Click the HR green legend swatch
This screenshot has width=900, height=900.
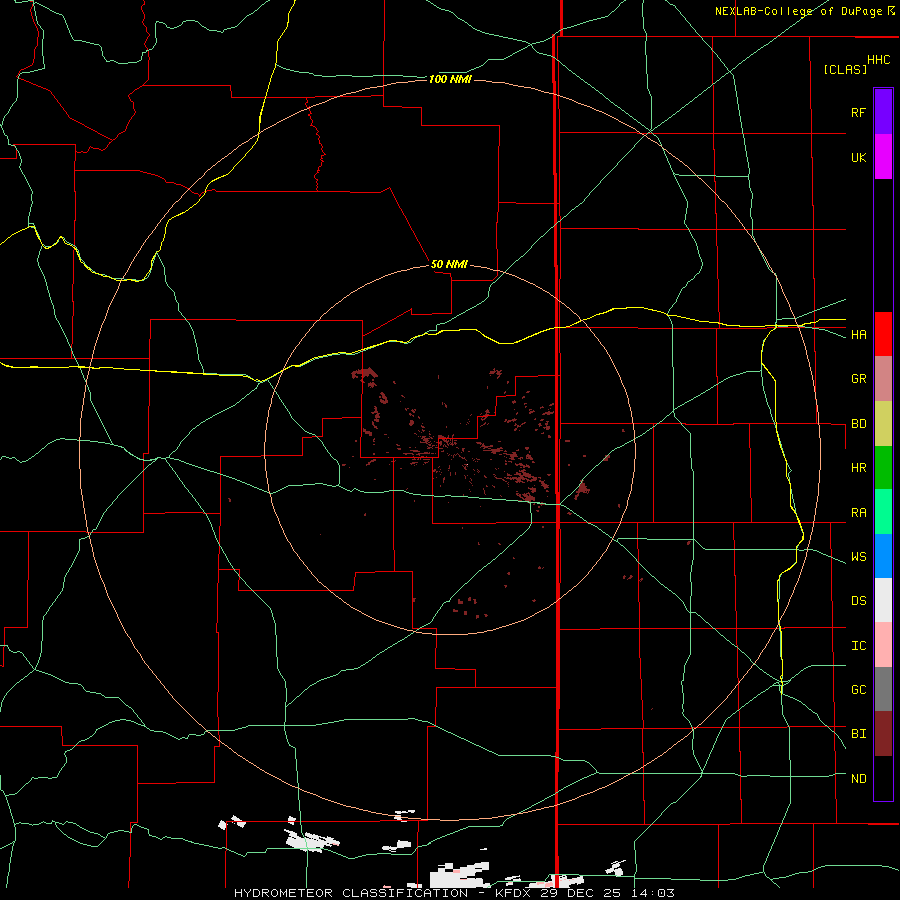pyautogui.click(x=883, y=468)
